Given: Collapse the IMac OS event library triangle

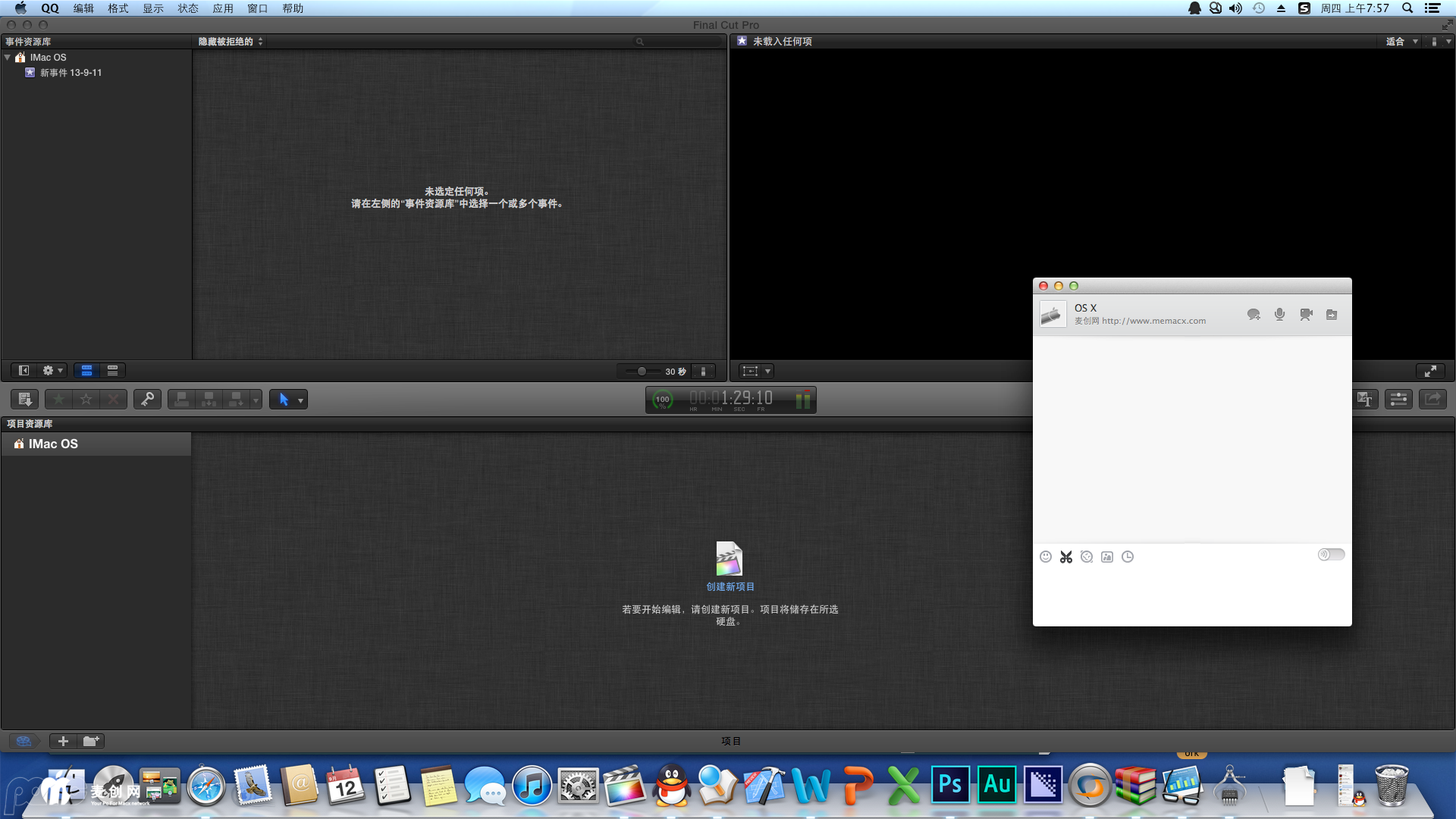Looking at the screenshot, I should [x=8, y=58].
